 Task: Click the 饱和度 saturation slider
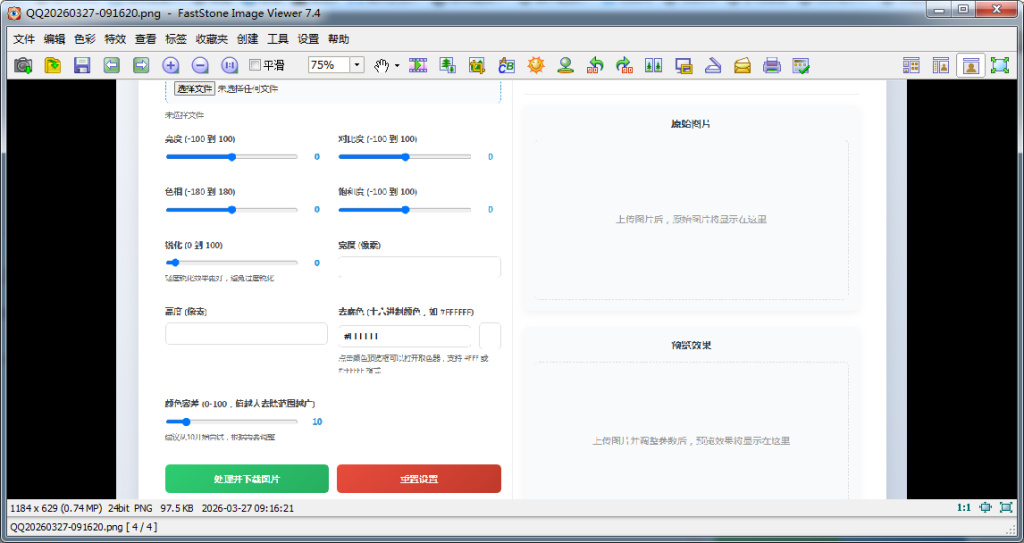click(x=405, y=210)
